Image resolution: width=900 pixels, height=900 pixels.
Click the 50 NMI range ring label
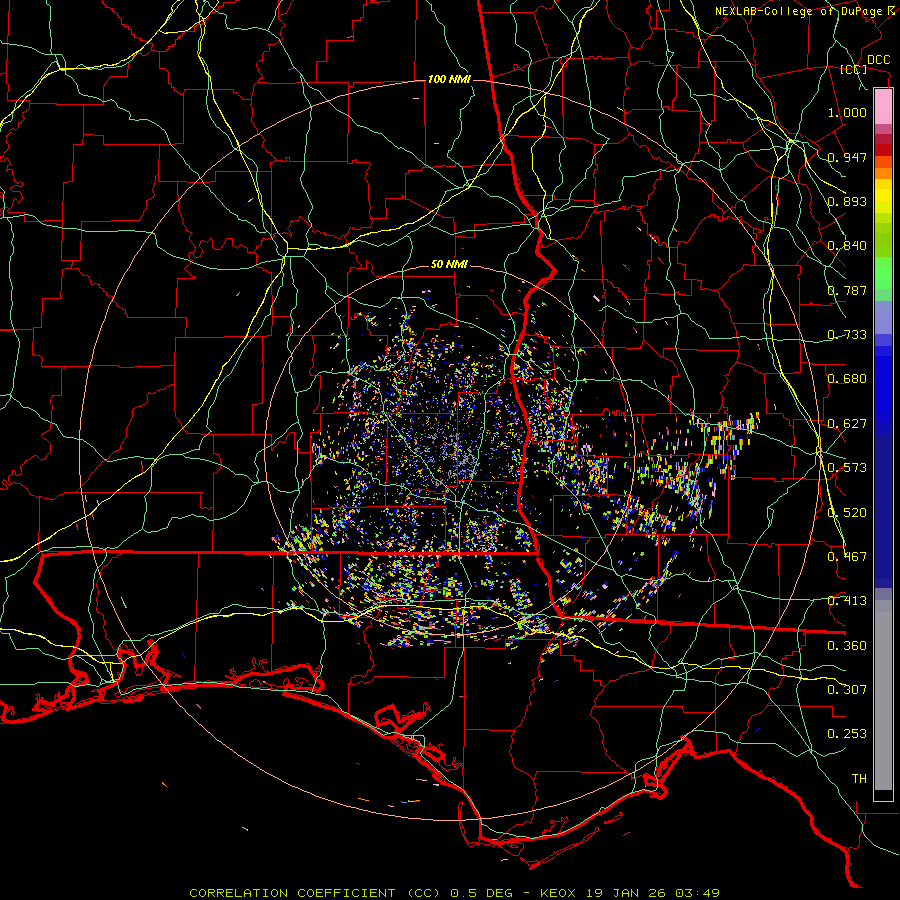coord(449,265)
